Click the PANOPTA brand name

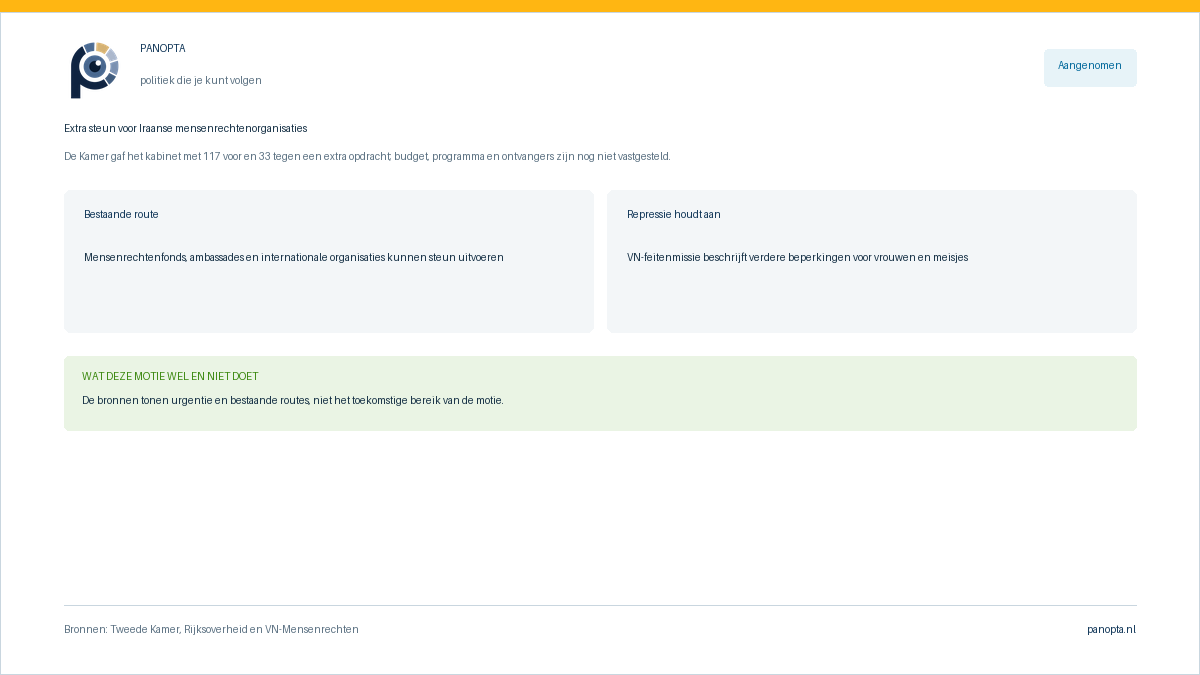163,48
